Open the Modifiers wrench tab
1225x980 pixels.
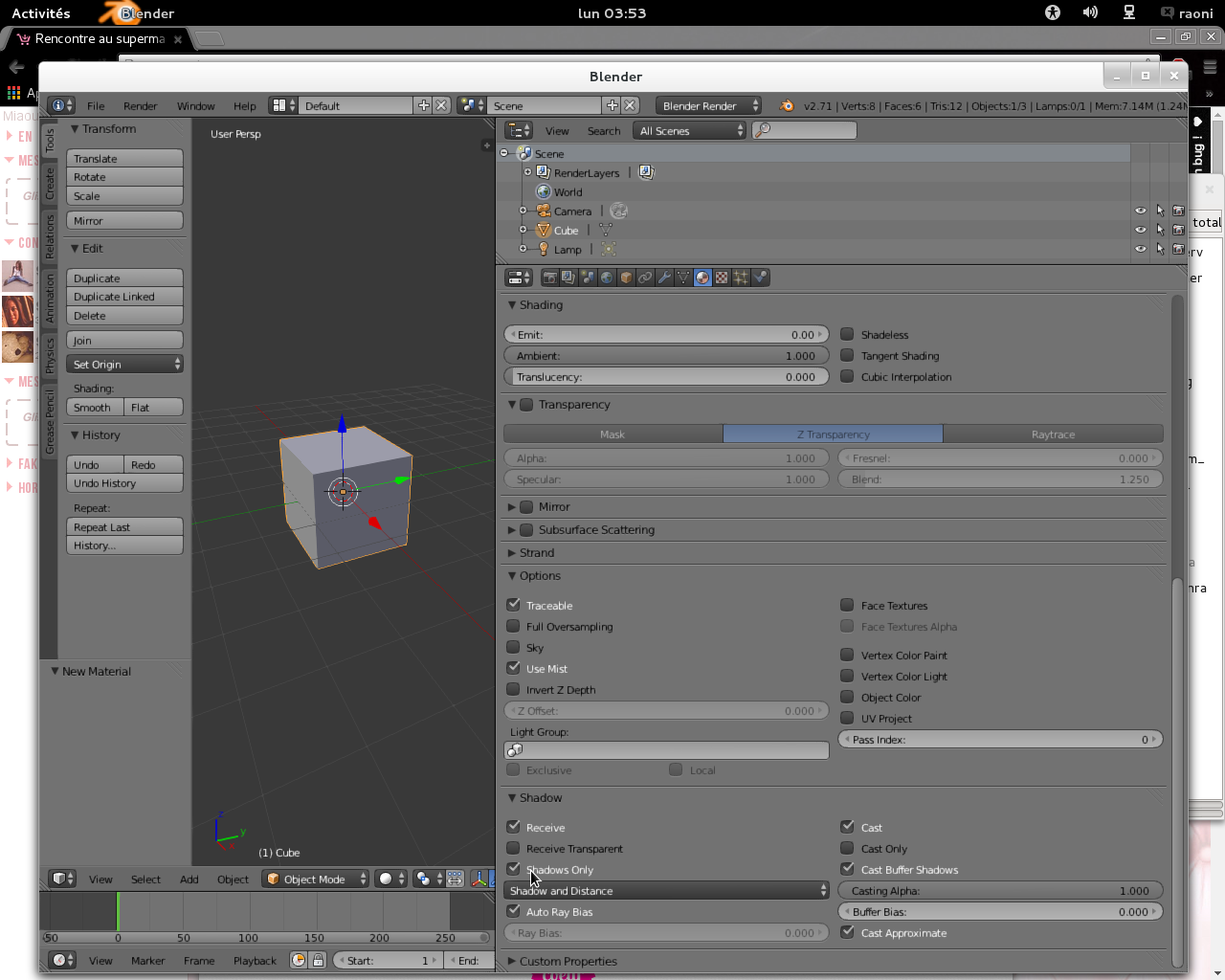pos(664,278)
